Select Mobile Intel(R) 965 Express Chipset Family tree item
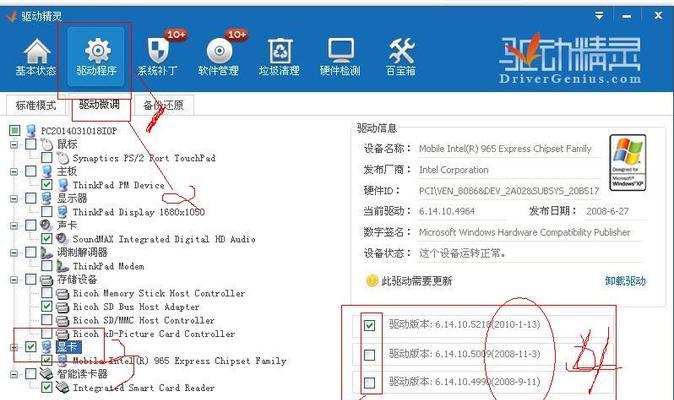The width and height of the screenshot is (674, 400). click(x=179, y=360)
